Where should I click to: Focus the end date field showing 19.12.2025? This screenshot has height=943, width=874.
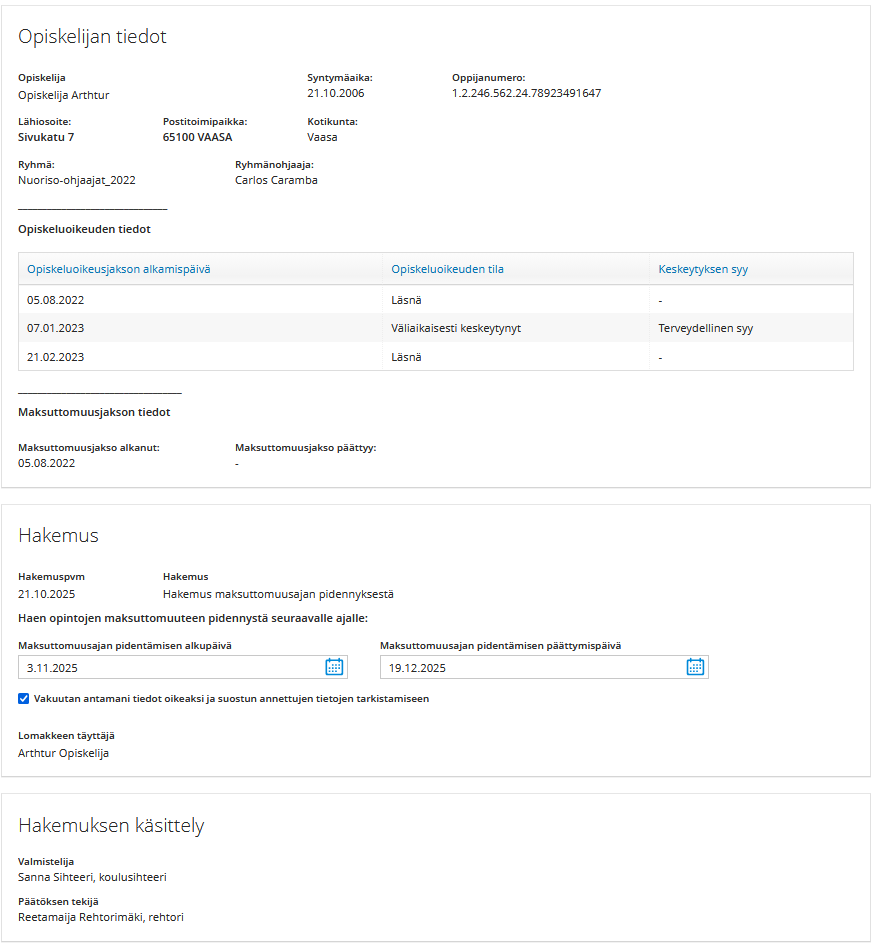click(x=530, y=667)
